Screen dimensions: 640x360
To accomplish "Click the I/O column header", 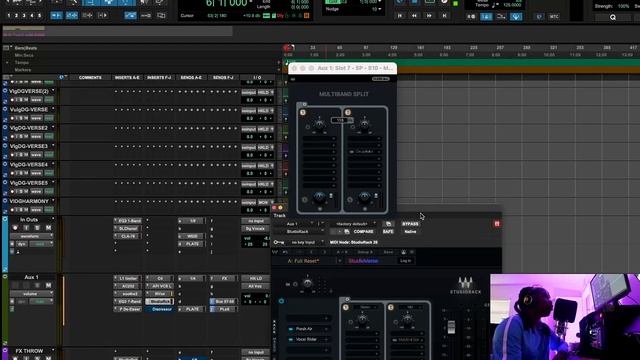I will [257, 78].
